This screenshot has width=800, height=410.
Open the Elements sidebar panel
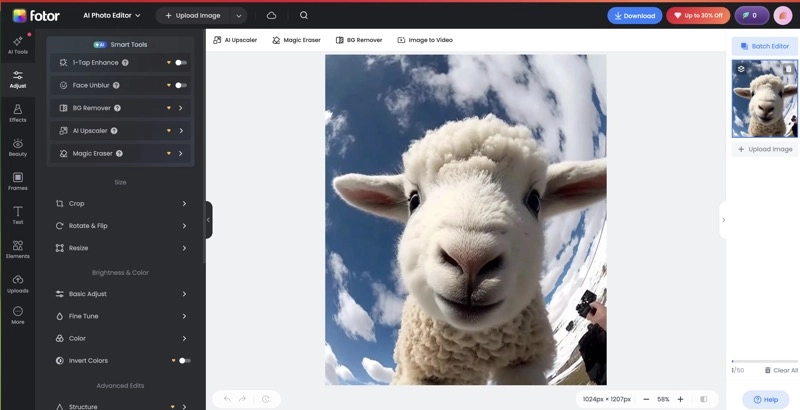pos(17,249)
